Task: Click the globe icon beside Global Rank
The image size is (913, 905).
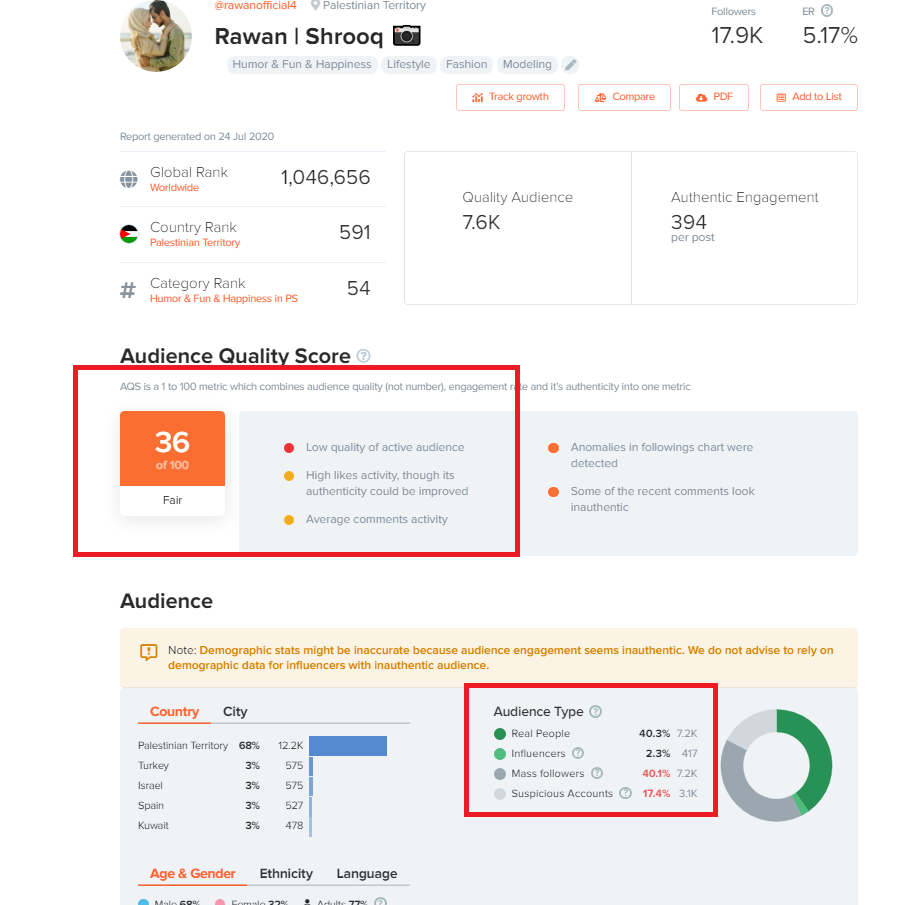Action: (129, 179)
